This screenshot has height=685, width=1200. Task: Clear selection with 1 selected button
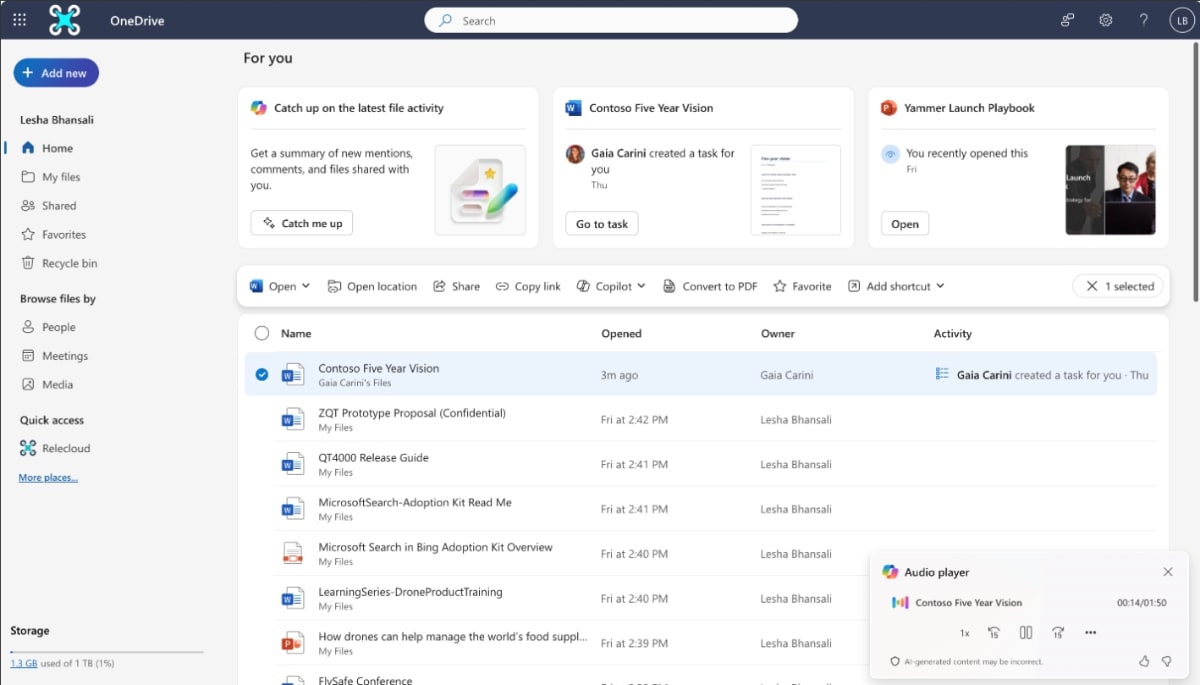[x=1118, y=286]
